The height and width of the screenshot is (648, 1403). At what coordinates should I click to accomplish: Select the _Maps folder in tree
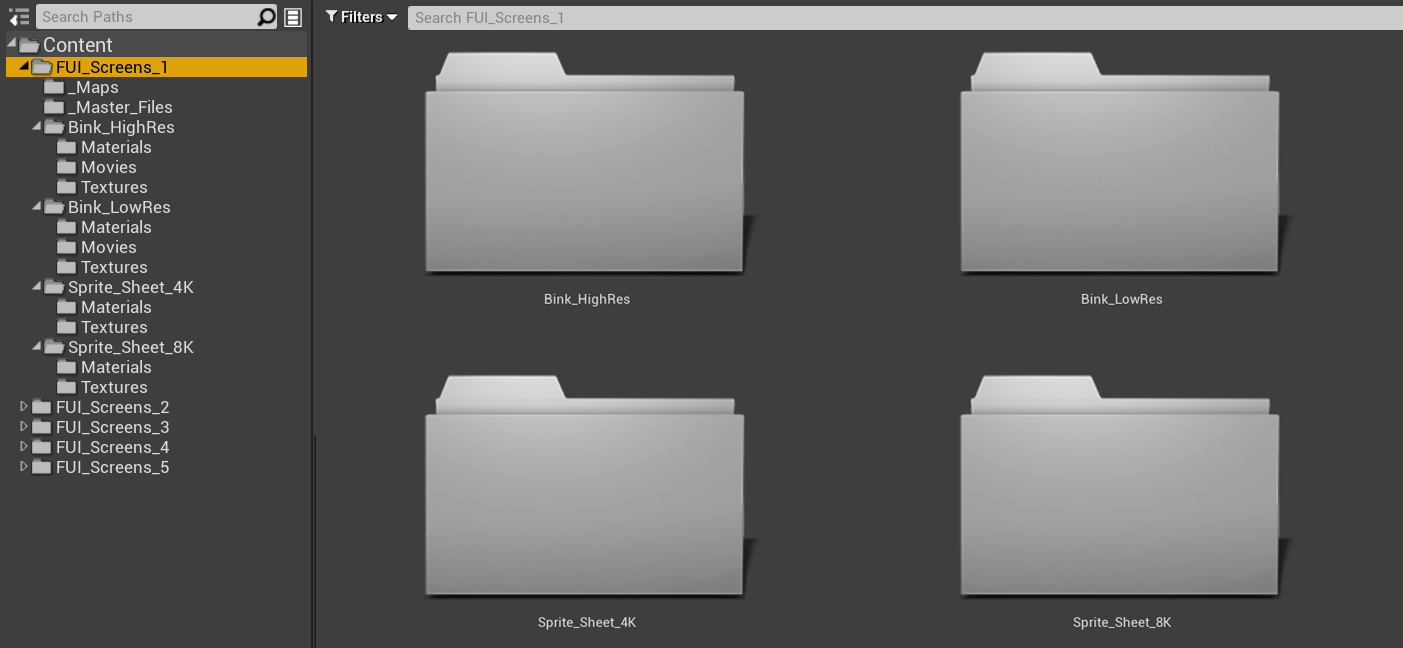coord(92,87)
